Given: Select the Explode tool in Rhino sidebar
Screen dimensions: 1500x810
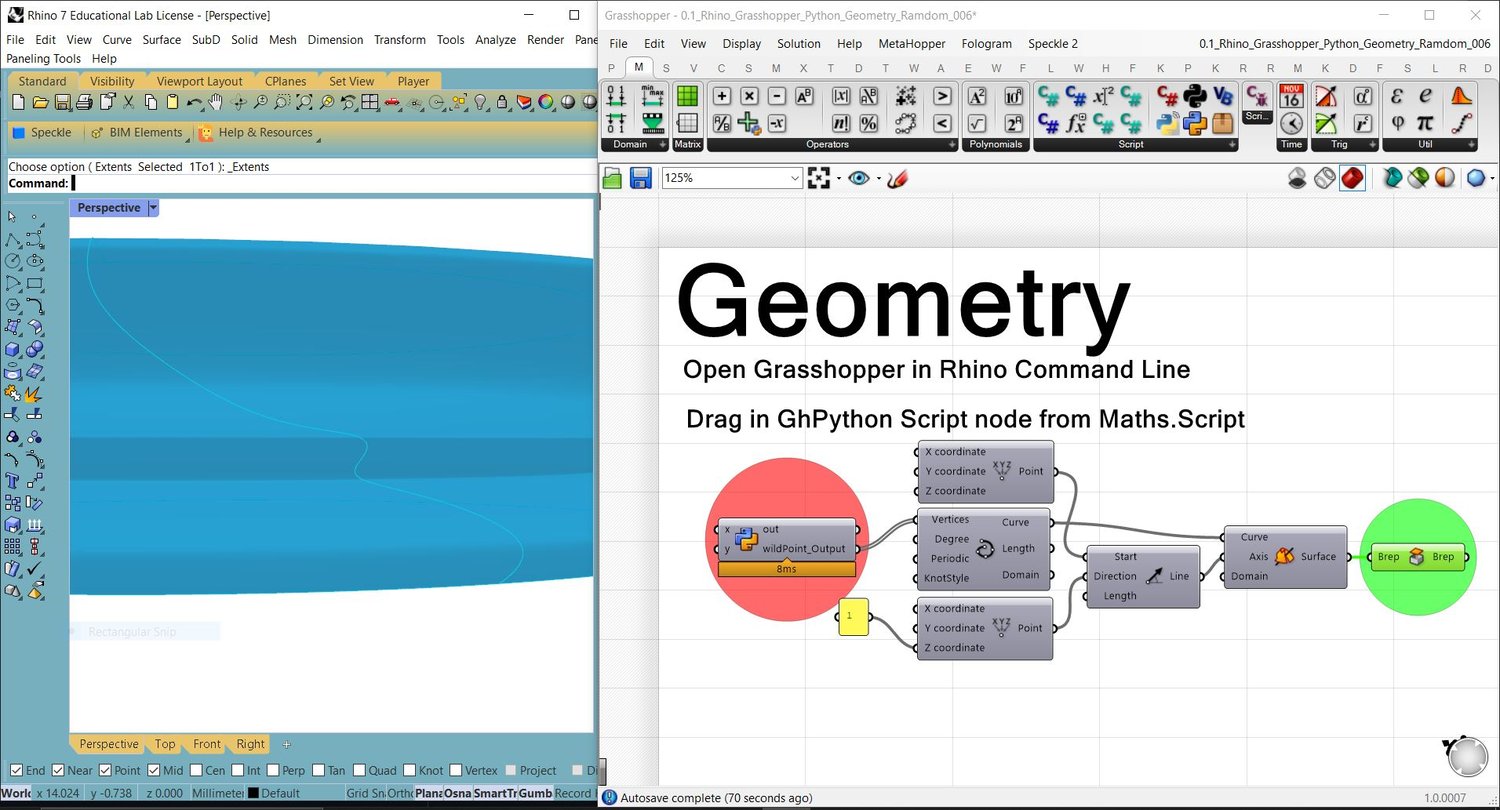Looking at the screenshot, I should (34, 394).
